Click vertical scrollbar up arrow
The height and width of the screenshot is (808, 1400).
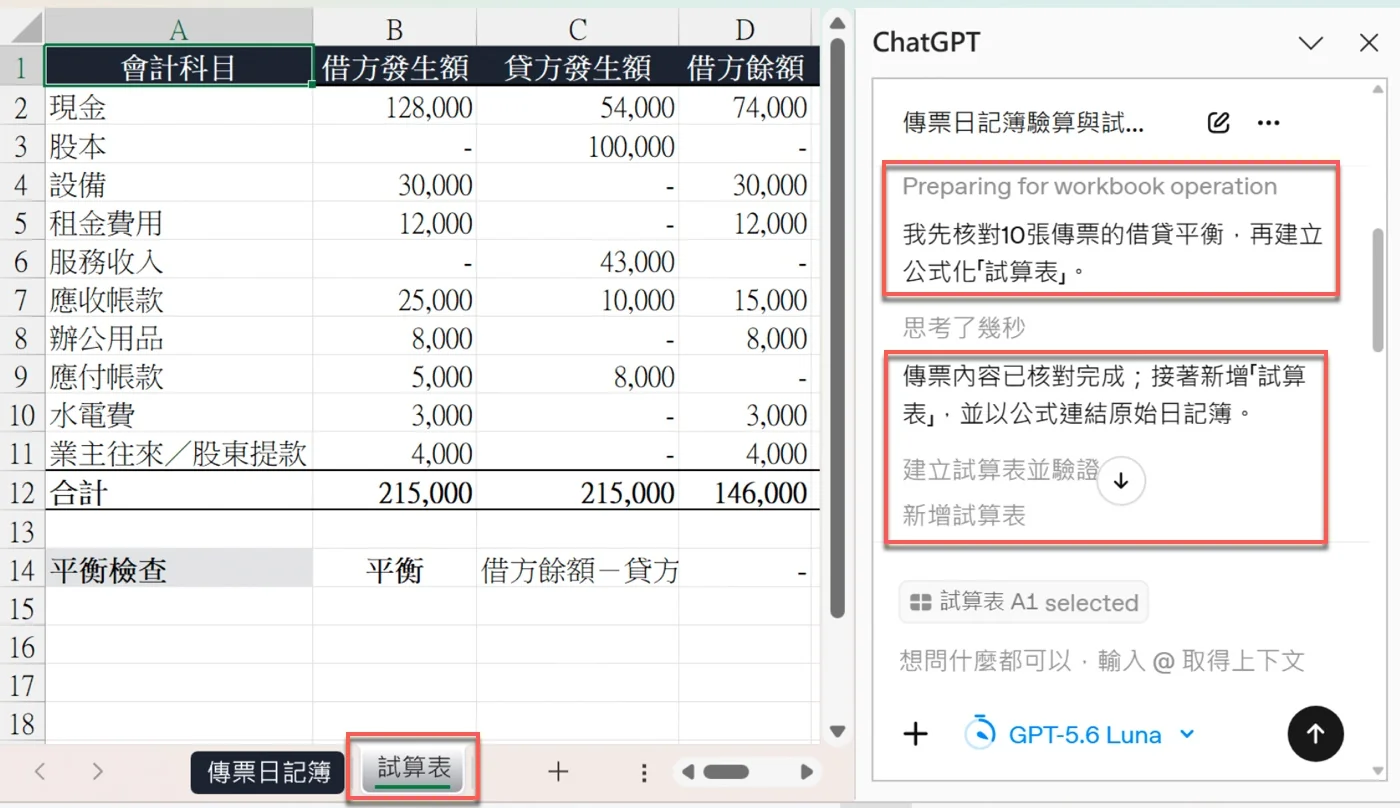838,22
